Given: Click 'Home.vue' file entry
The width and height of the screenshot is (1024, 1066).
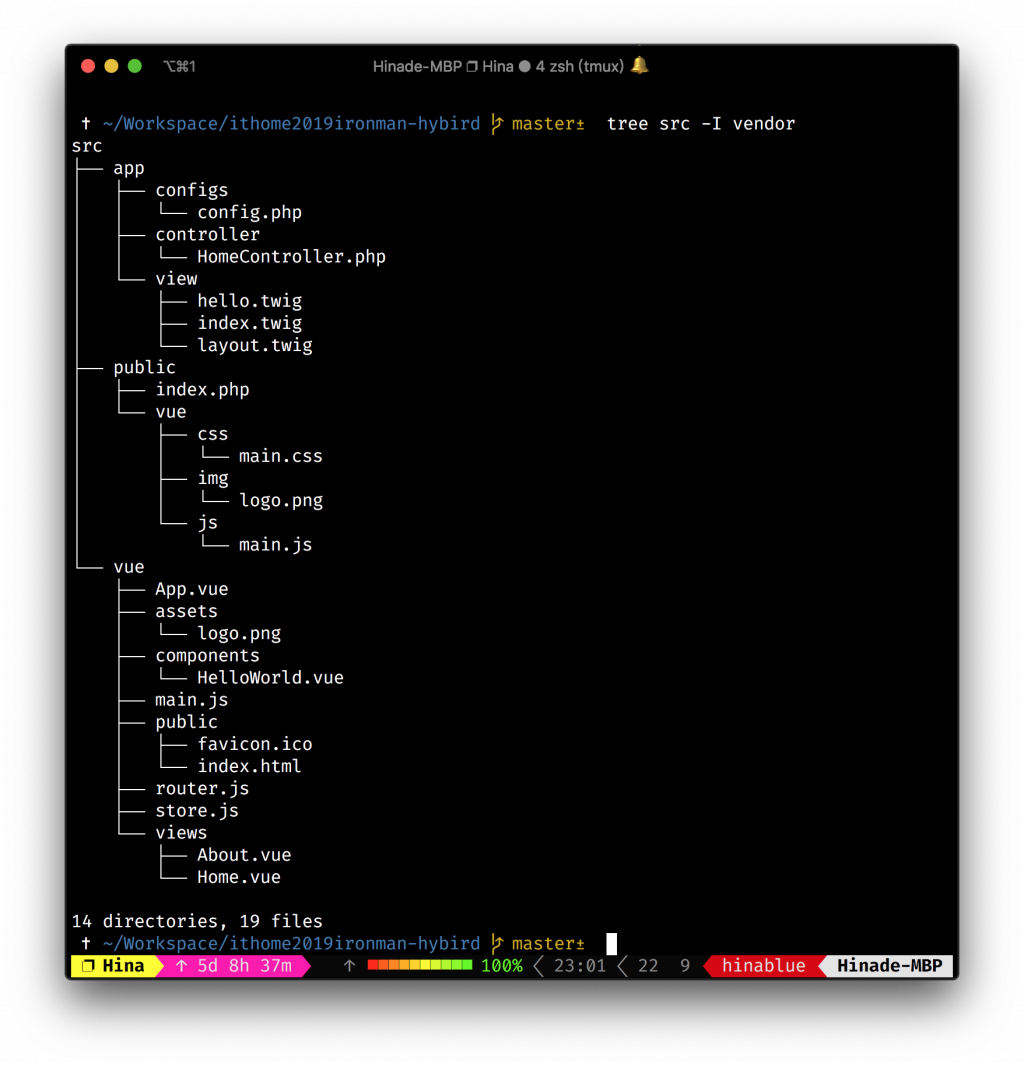Looking at the screenshot, I should pos(239,877).
